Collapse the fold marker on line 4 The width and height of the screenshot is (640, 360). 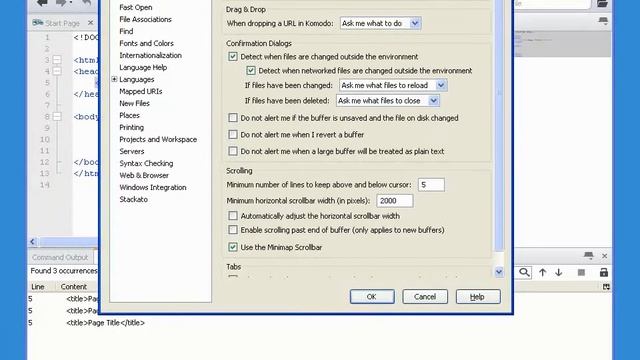click(57, 71)
